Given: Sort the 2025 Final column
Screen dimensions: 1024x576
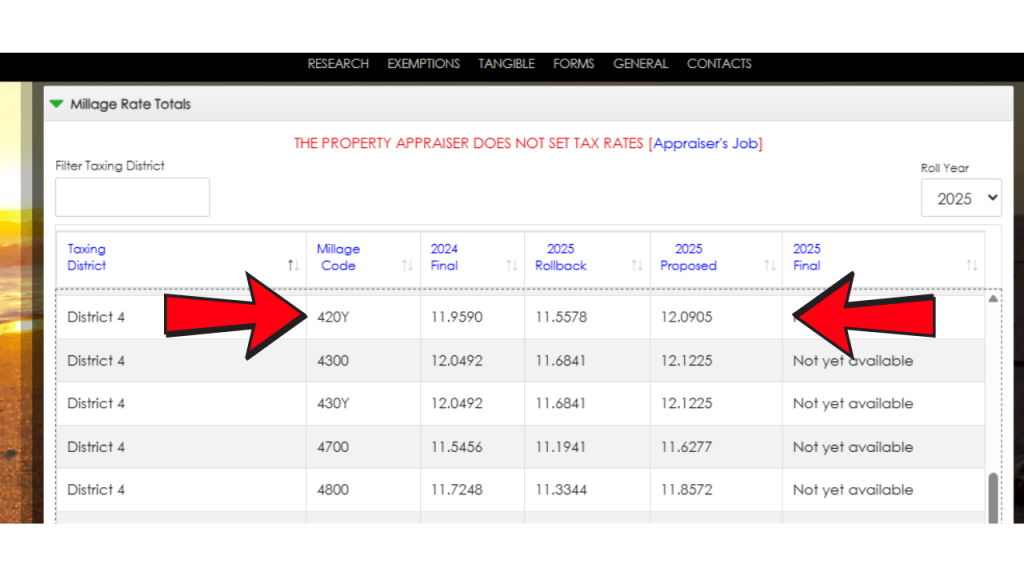Looking at the screenshot, I should tap(972, 266).
